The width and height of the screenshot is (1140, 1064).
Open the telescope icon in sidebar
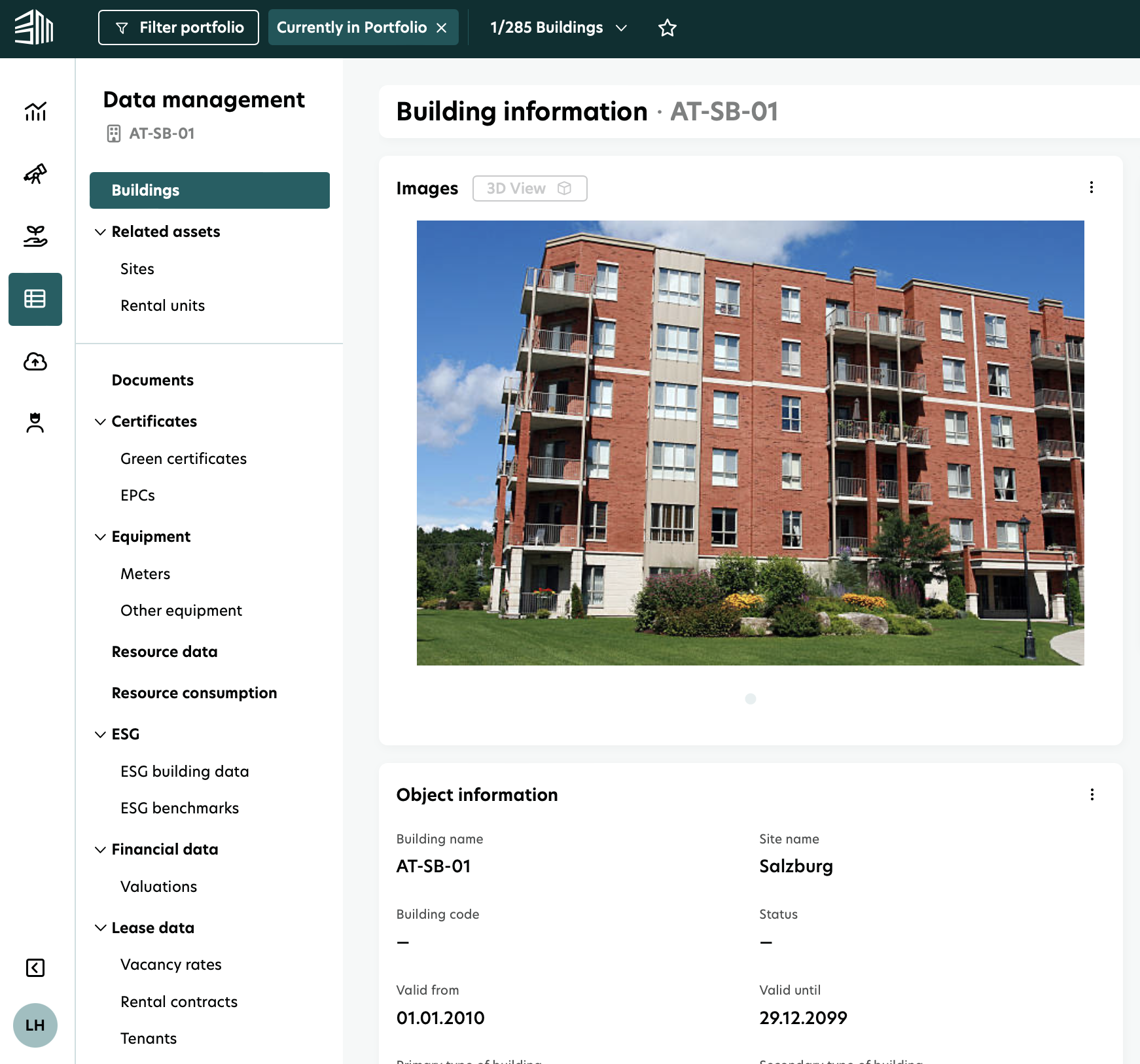[x=35, y=173]
